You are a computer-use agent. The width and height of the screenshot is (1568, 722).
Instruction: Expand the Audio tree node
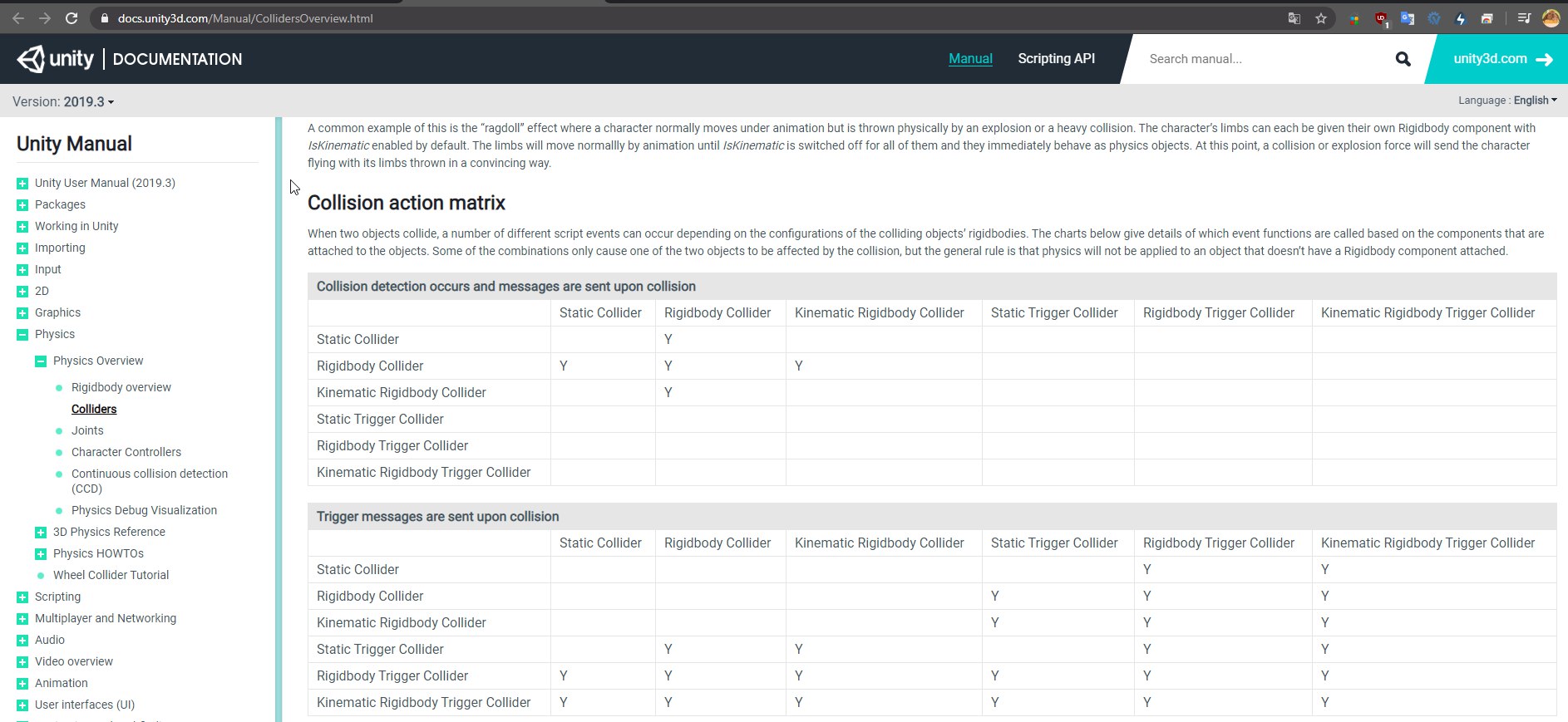coord(22,641)
